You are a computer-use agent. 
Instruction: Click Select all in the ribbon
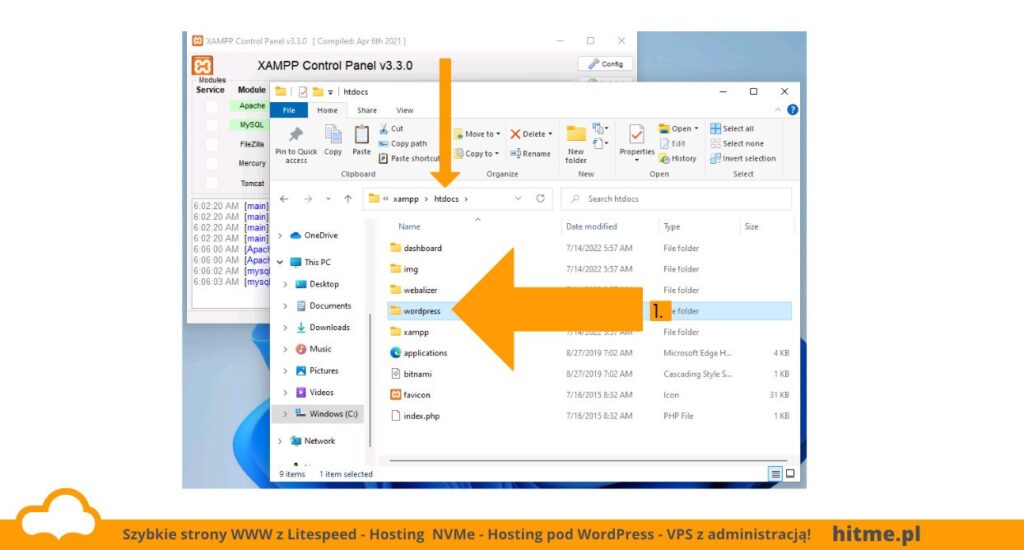(732, 129)
